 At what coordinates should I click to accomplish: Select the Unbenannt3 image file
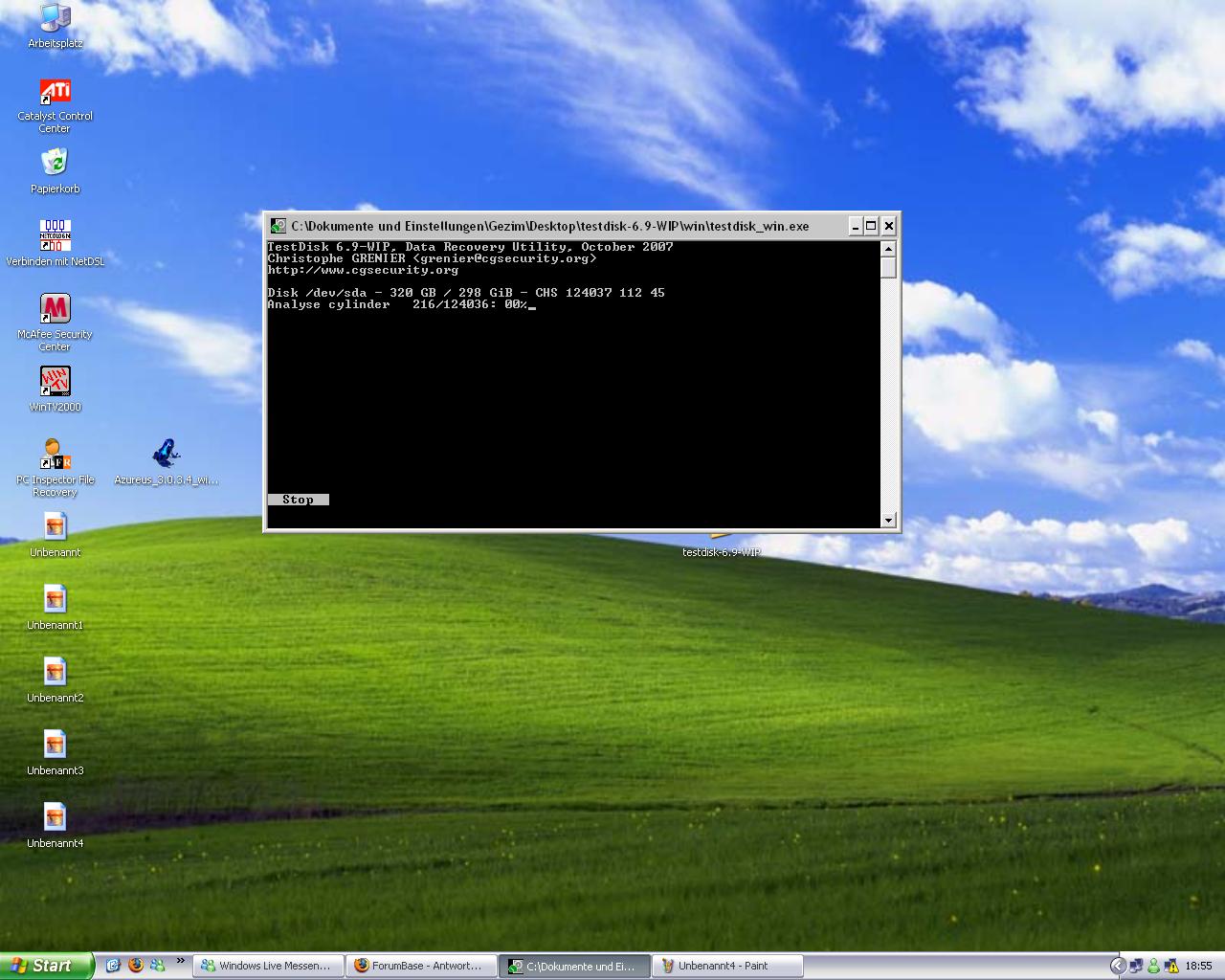click(55, 752)
